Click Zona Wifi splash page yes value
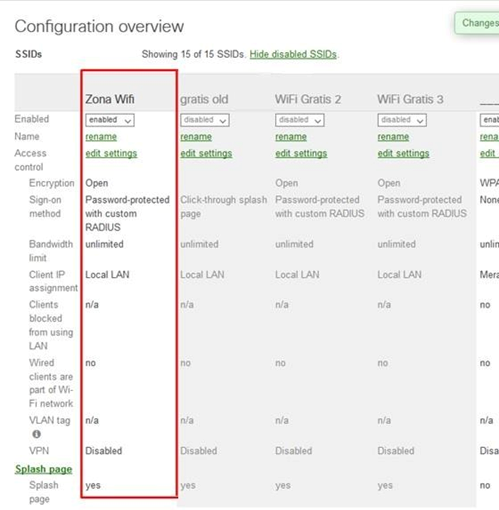Screen dimensions: 499x510 [x=93, y=485]
